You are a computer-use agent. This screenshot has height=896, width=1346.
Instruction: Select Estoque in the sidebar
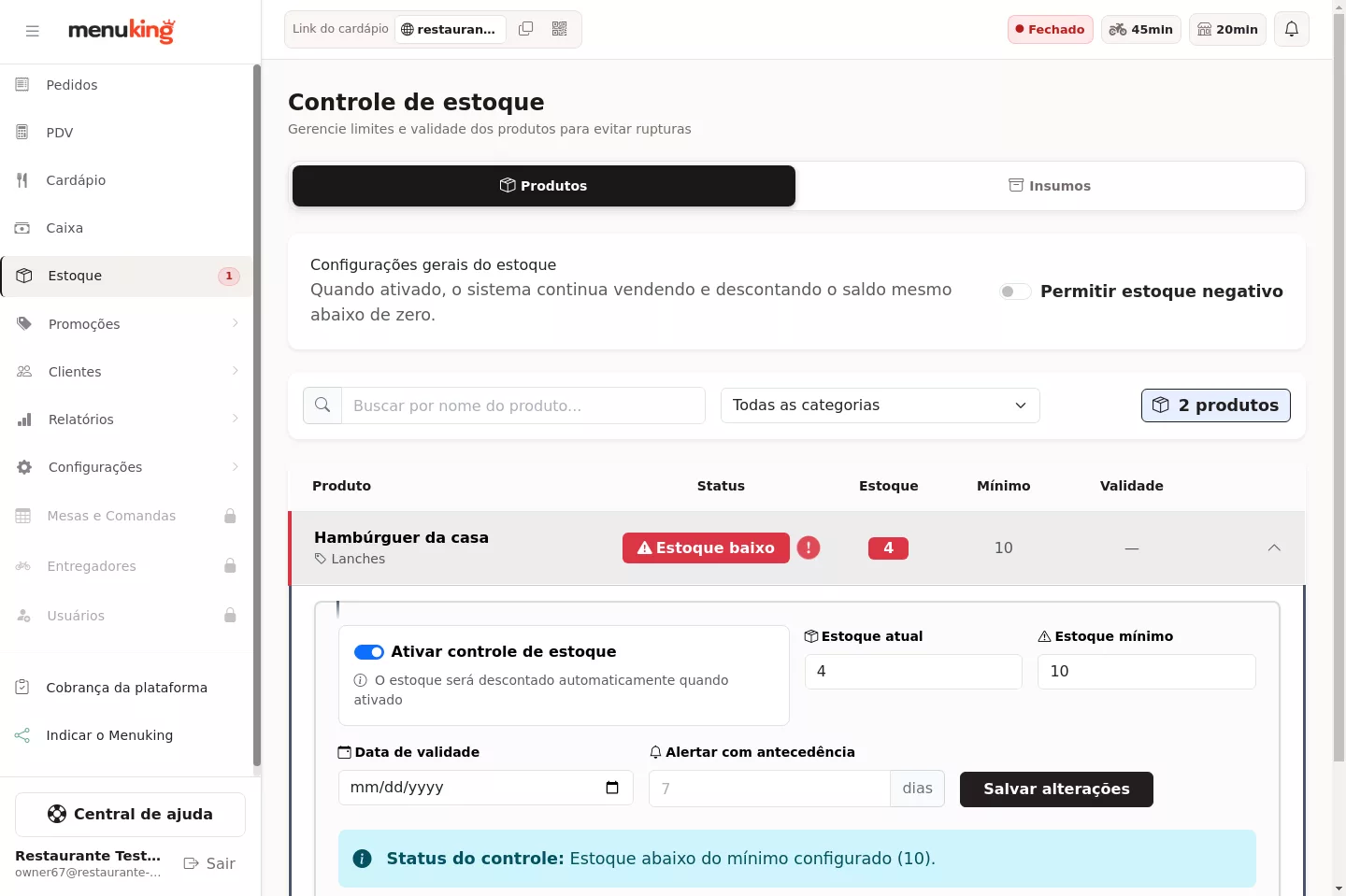click(126, 276)
